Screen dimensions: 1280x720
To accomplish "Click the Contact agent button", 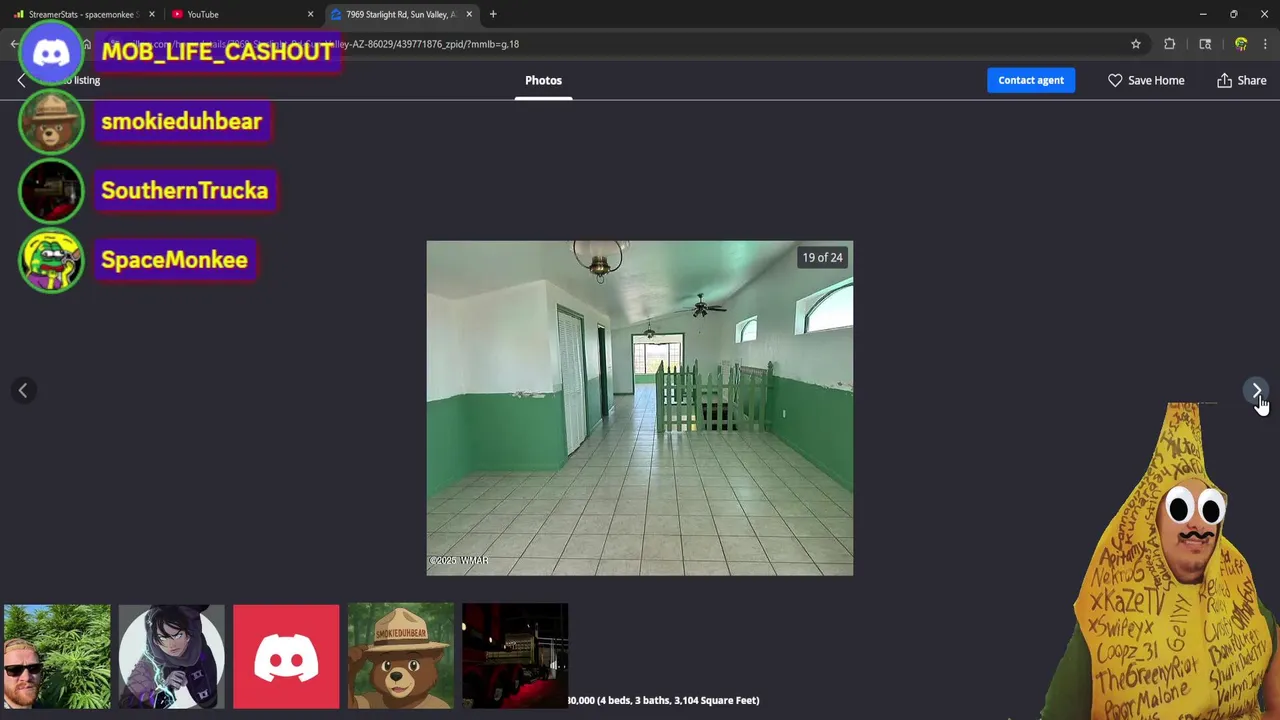I will [1031, 80].
